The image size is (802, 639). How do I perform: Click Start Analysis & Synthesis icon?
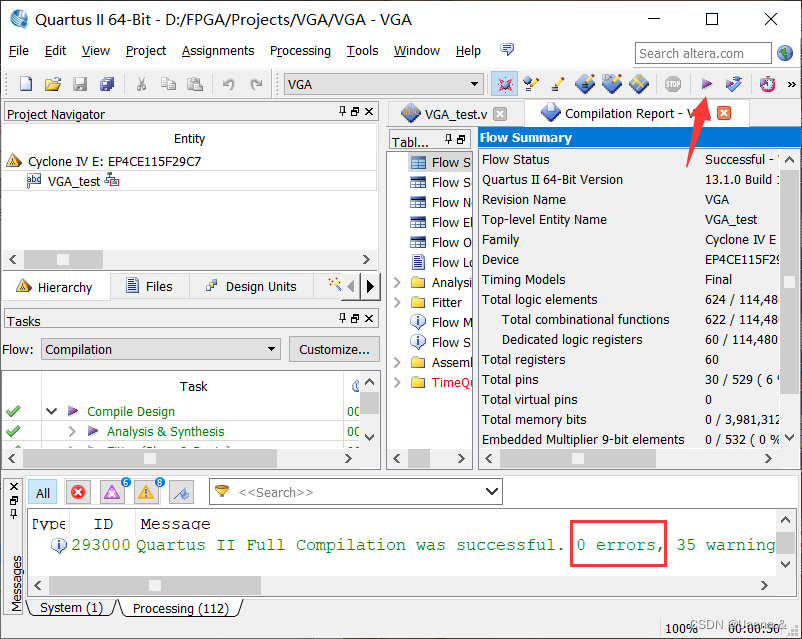733,84
